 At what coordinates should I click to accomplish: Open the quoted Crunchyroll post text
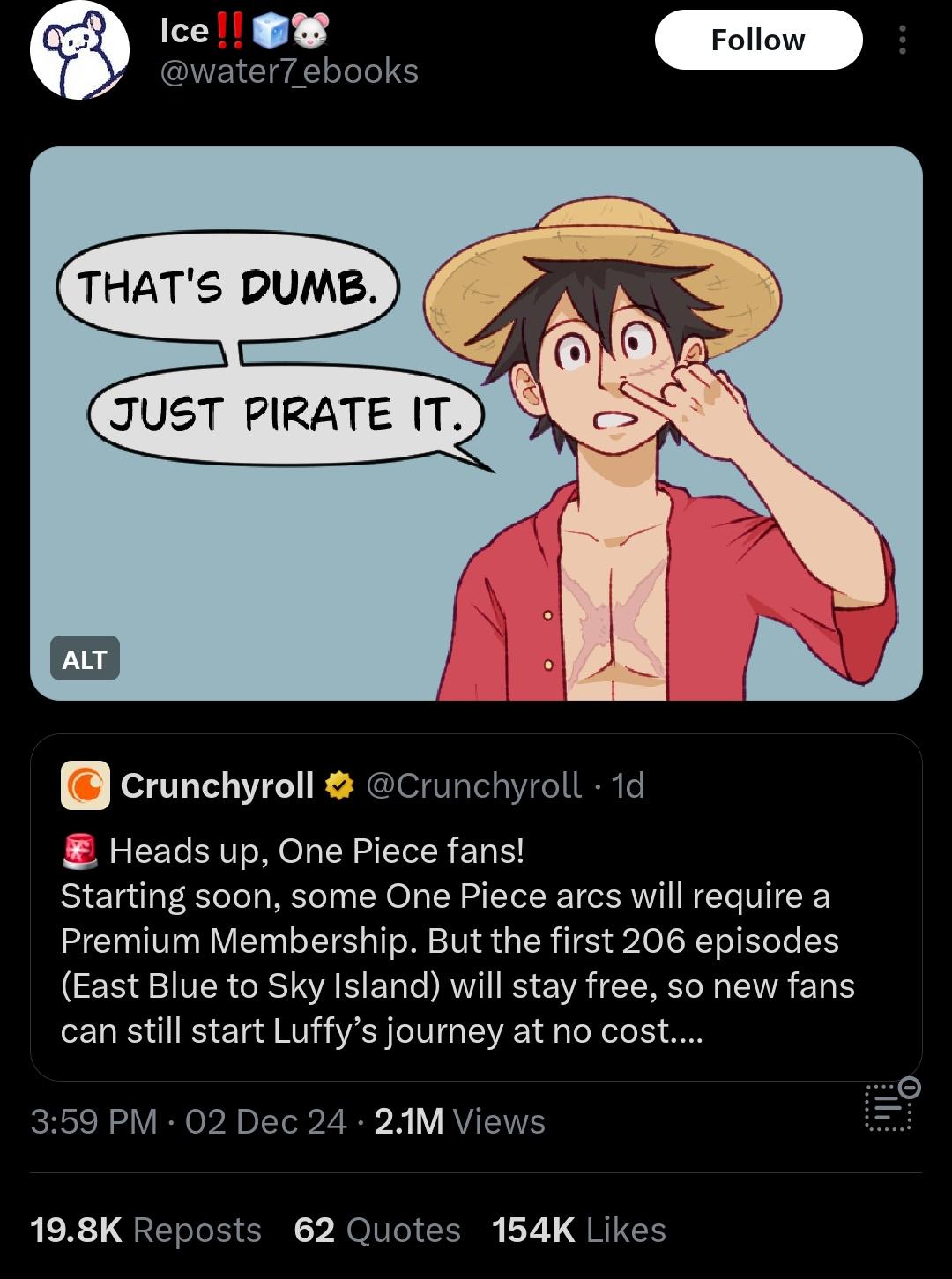coord(457,941)
